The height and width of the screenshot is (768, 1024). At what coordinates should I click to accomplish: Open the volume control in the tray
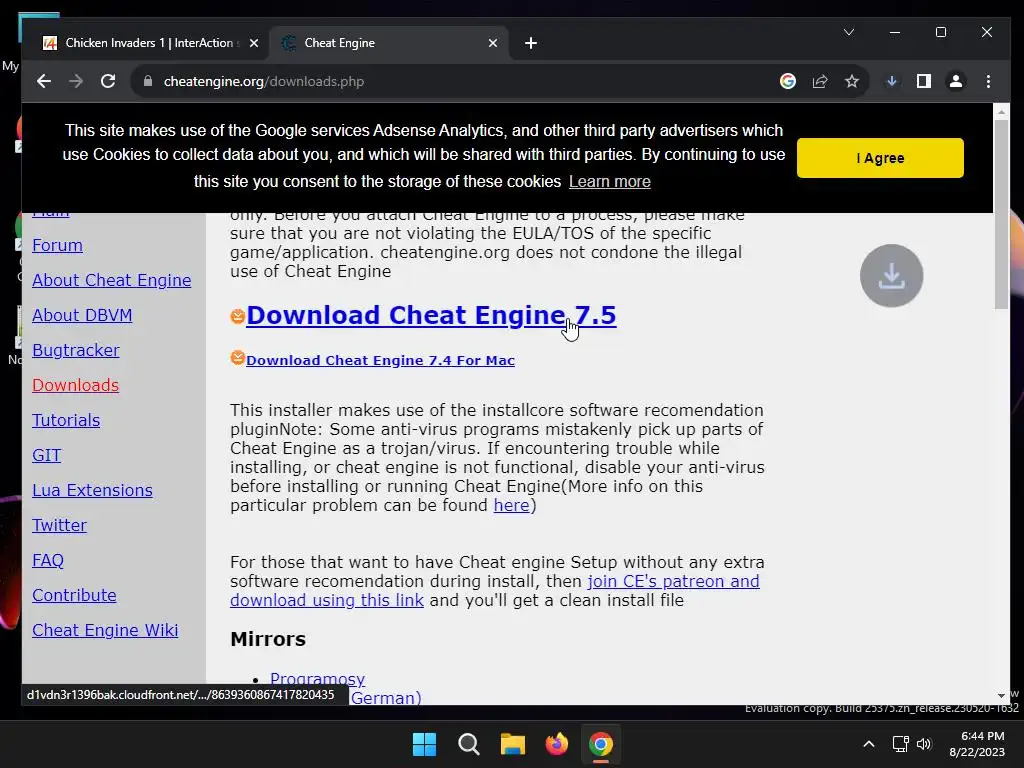923,744
